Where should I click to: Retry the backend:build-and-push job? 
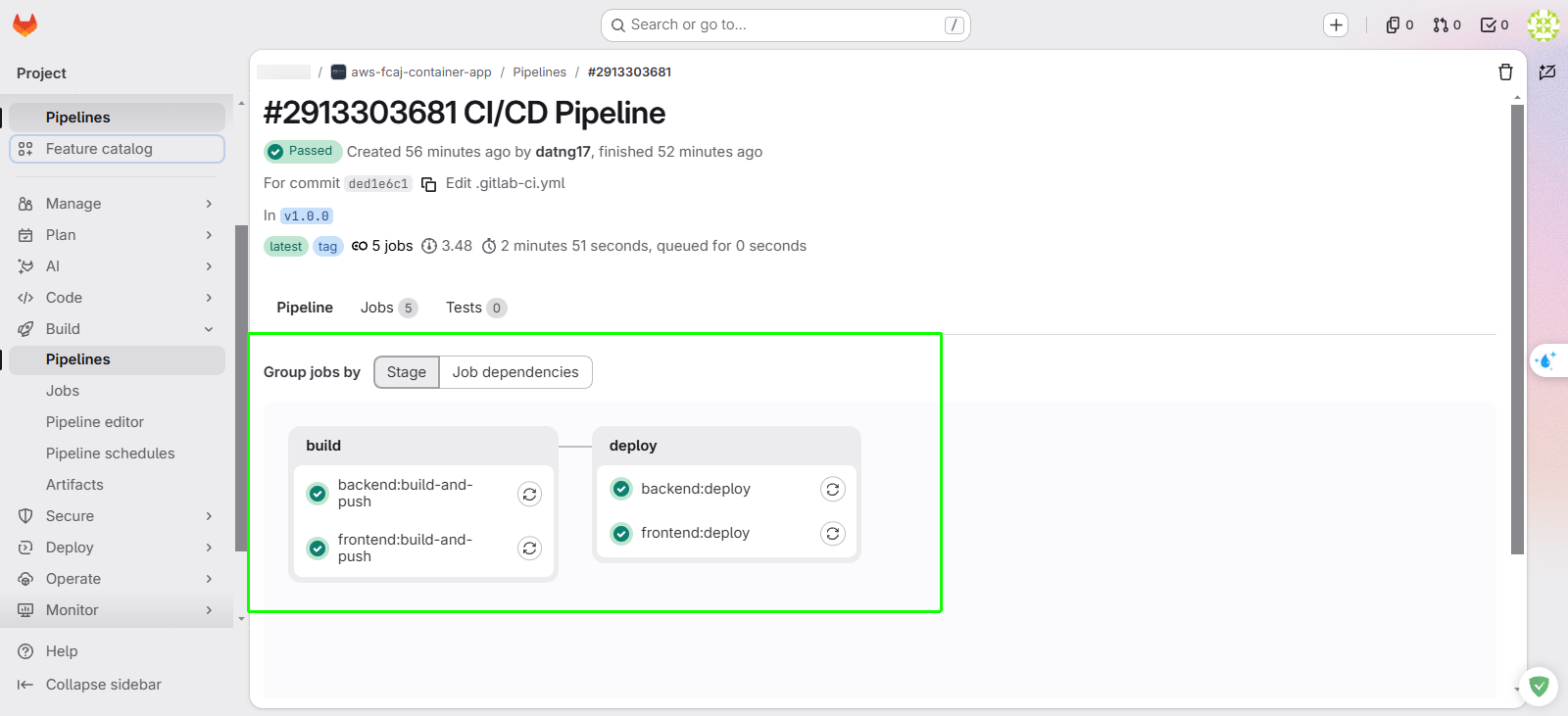pyautogui.click(x=529, y=494)
